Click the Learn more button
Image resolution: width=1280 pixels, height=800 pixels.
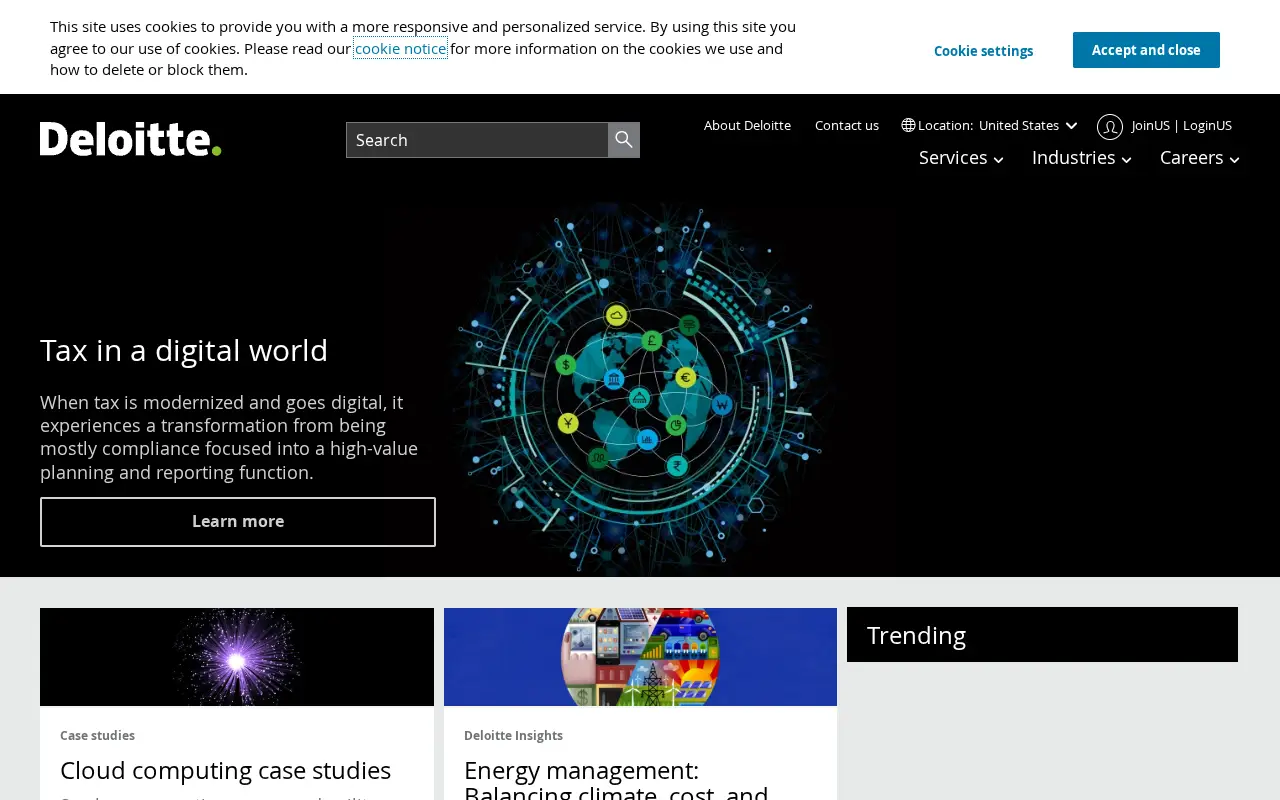click(238, 522)
